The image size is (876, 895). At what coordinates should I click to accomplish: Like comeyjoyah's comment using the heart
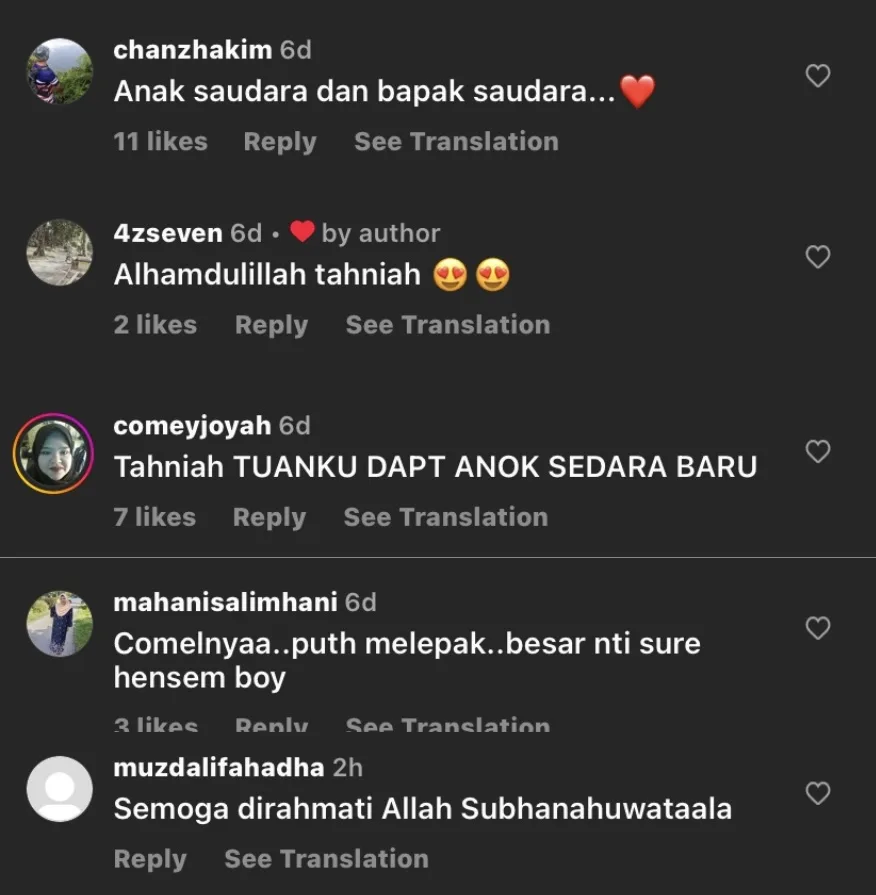[817, 451]
